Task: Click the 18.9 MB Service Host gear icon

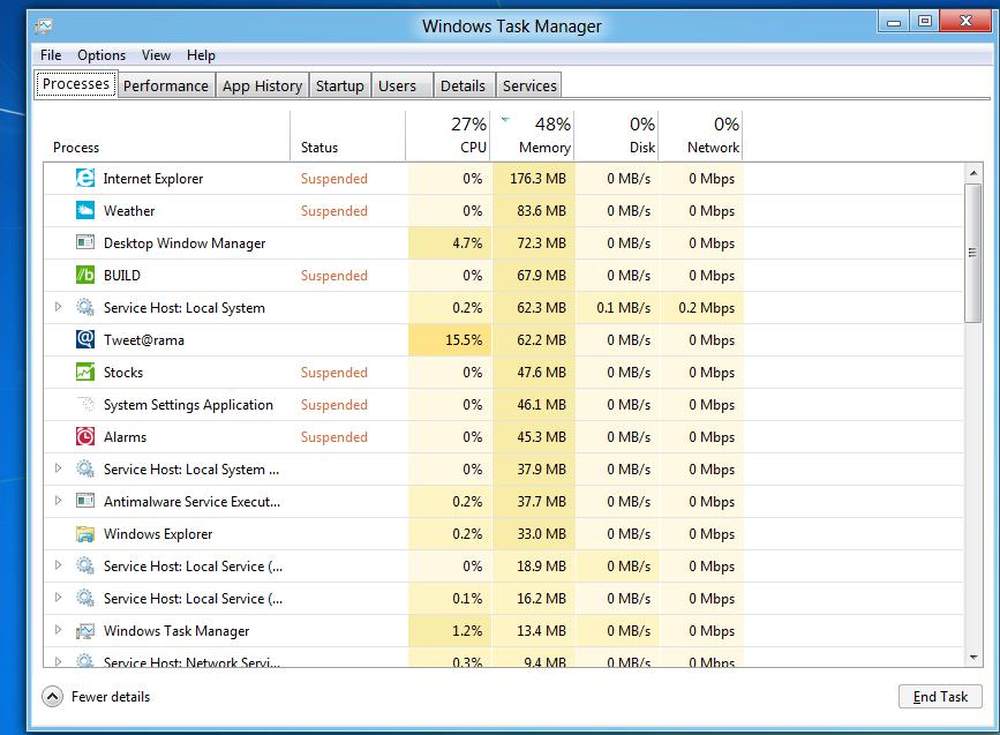Action: [x=85, y=565]
